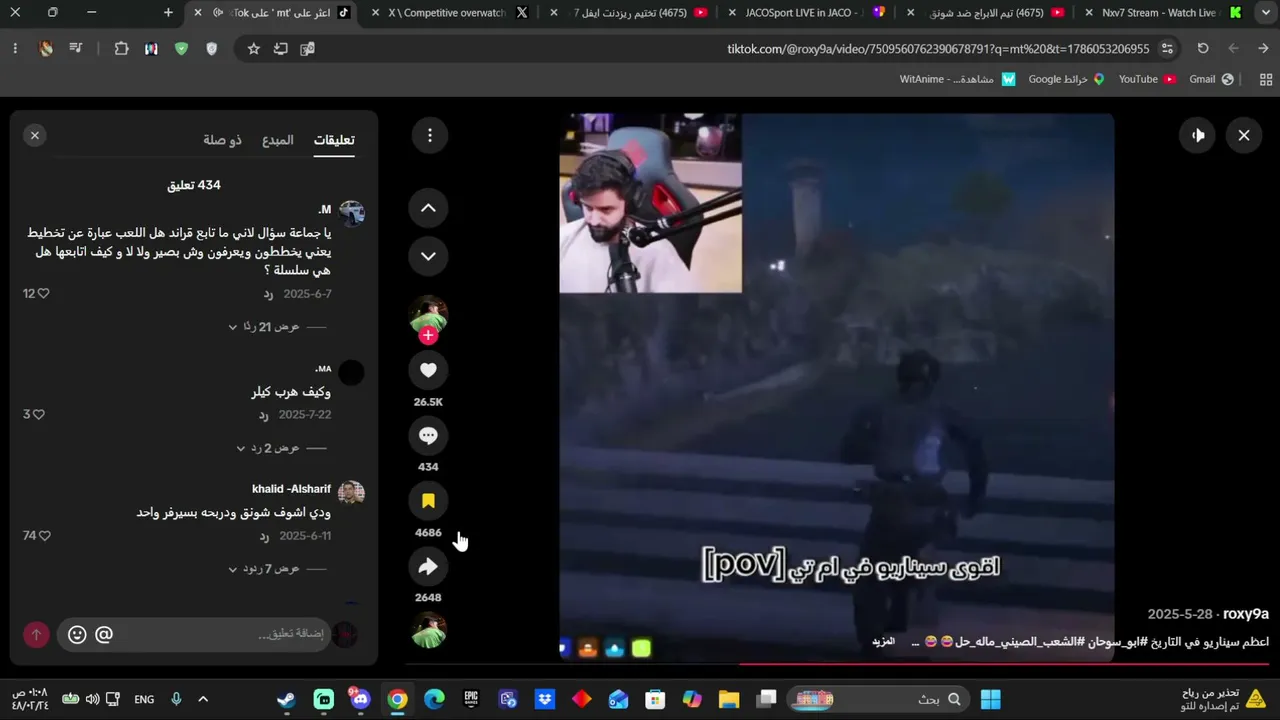Close the comments side panel
The width and height of the screenshot is (1280, 720).
35,135
